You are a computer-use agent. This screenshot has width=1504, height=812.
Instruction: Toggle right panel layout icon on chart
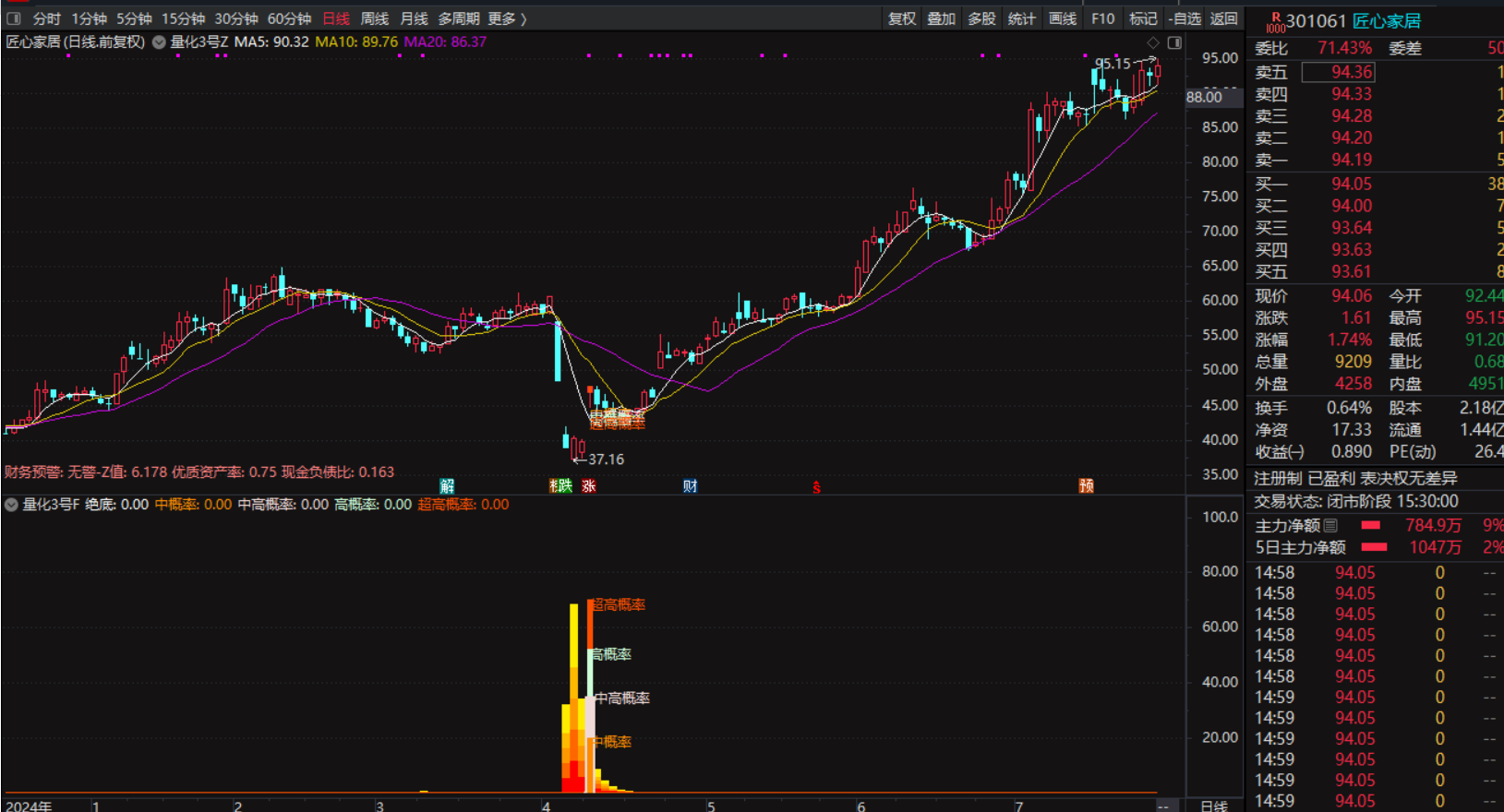pyautogui.click(x=1174, y=42)
